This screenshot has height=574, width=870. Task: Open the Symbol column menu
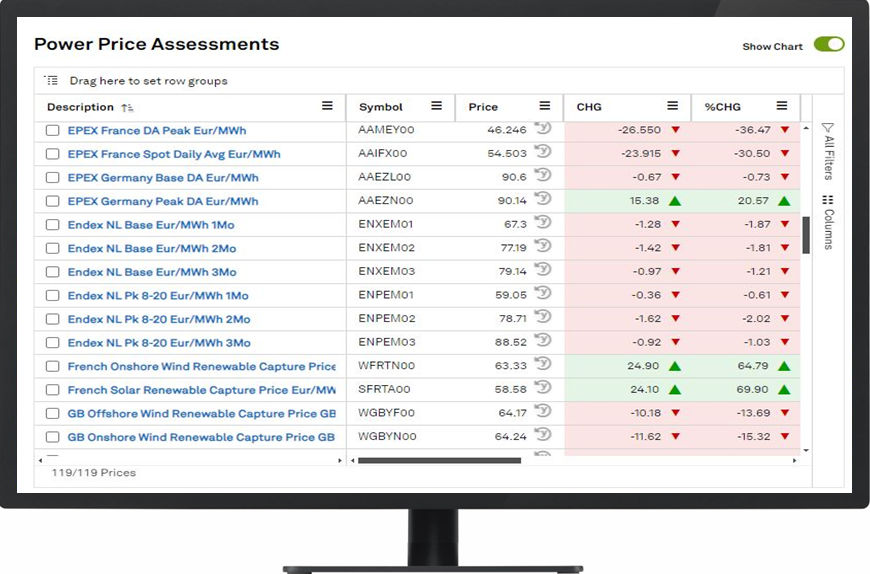[x=436, y=106]
